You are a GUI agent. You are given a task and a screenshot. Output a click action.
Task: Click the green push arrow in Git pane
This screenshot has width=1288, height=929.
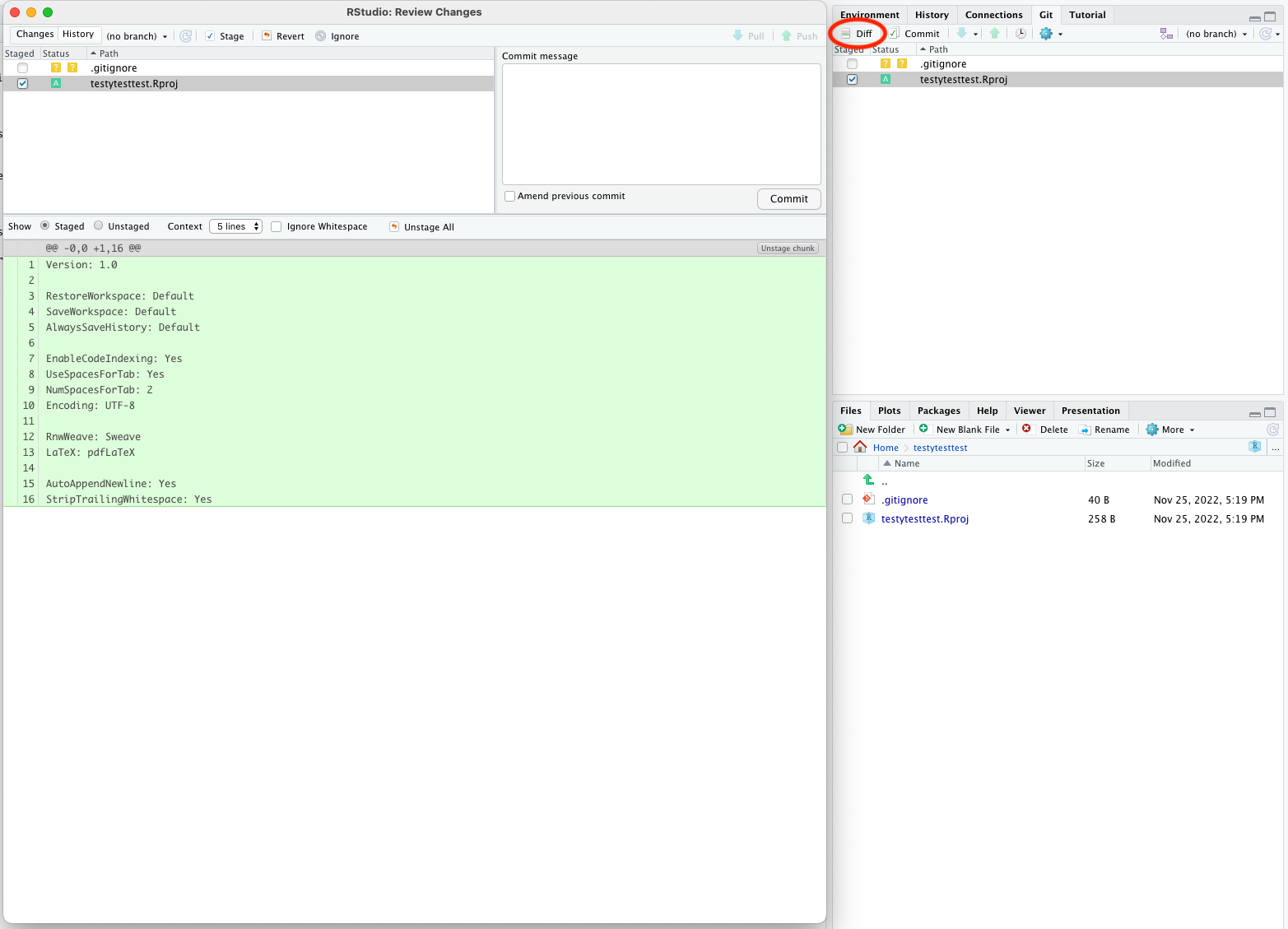[995, 34]
